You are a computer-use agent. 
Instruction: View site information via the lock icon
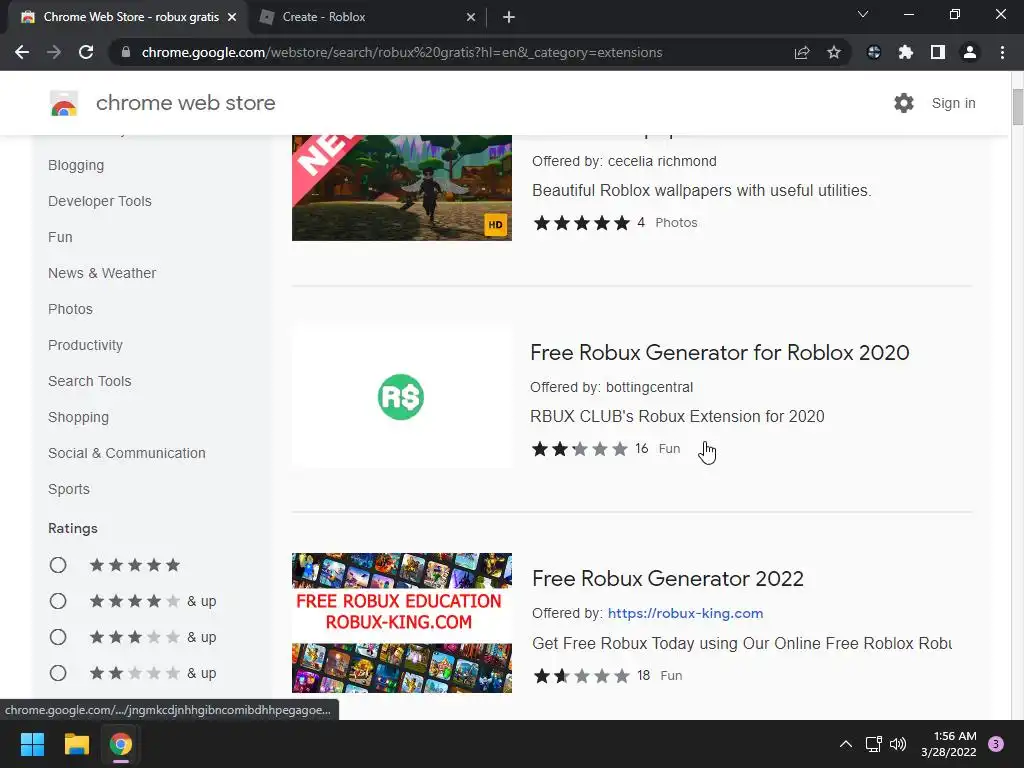pos(126,52)
